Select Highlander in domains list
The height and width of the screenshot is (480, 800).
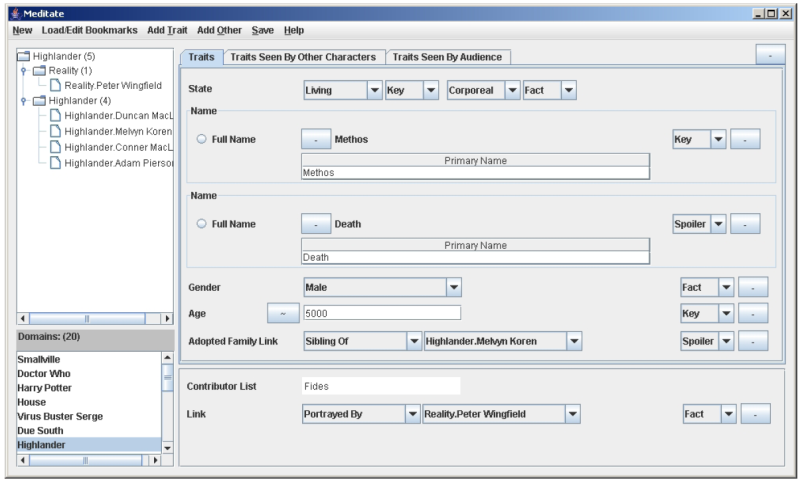point(89,445)
